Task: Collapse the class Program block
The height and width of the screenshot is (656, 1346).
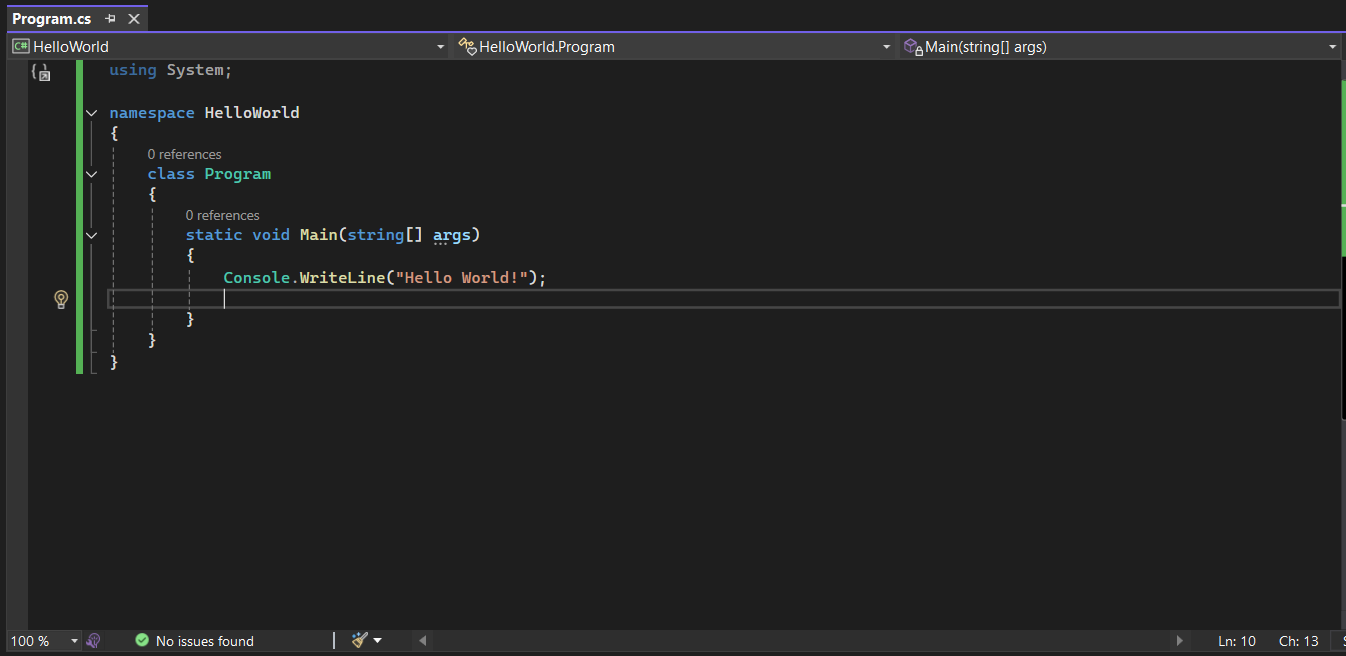Action: tap(92, 174)
